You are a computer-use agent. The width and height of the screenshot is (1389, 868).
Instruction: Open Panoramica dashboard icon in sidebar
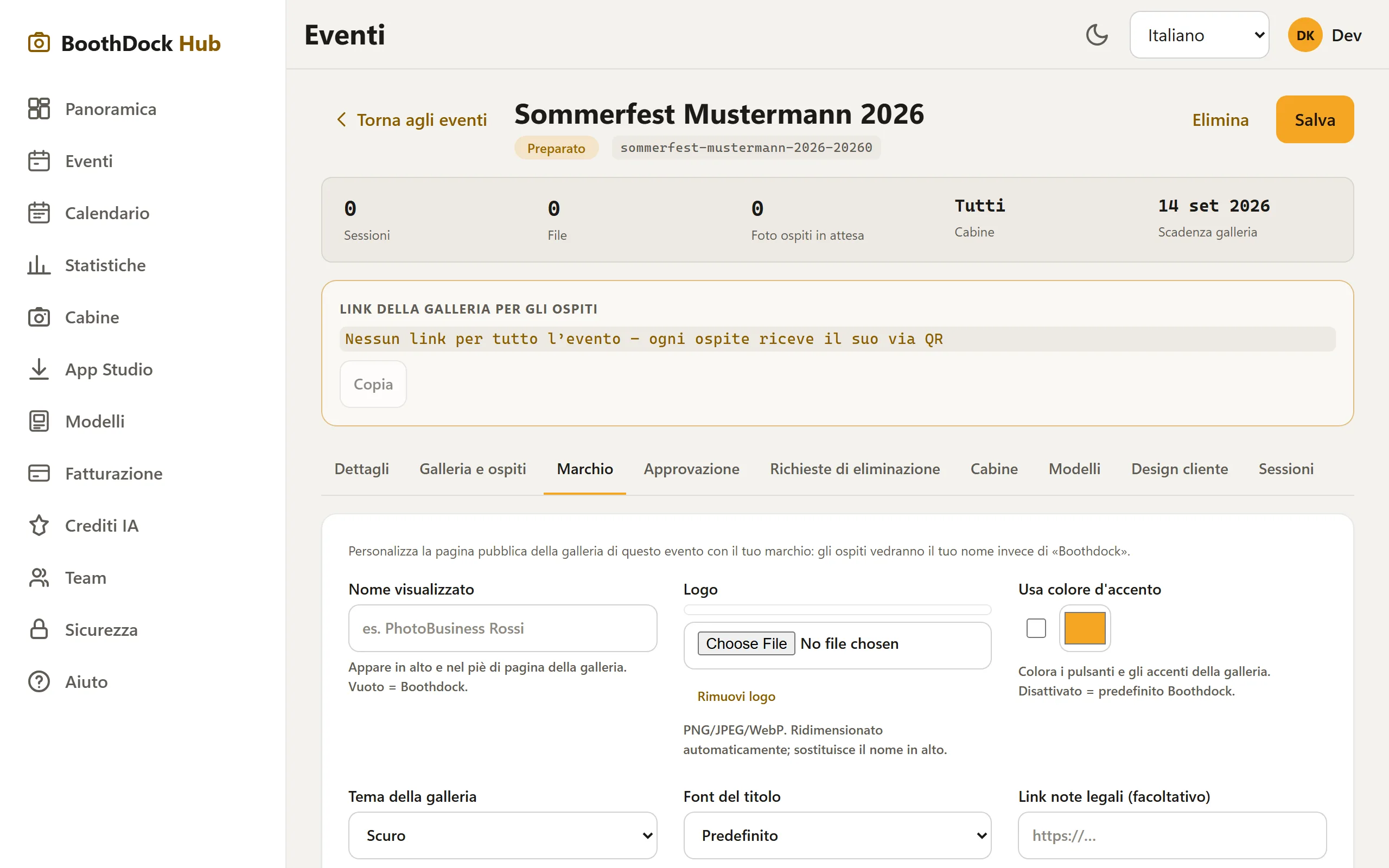coord(39,108)
